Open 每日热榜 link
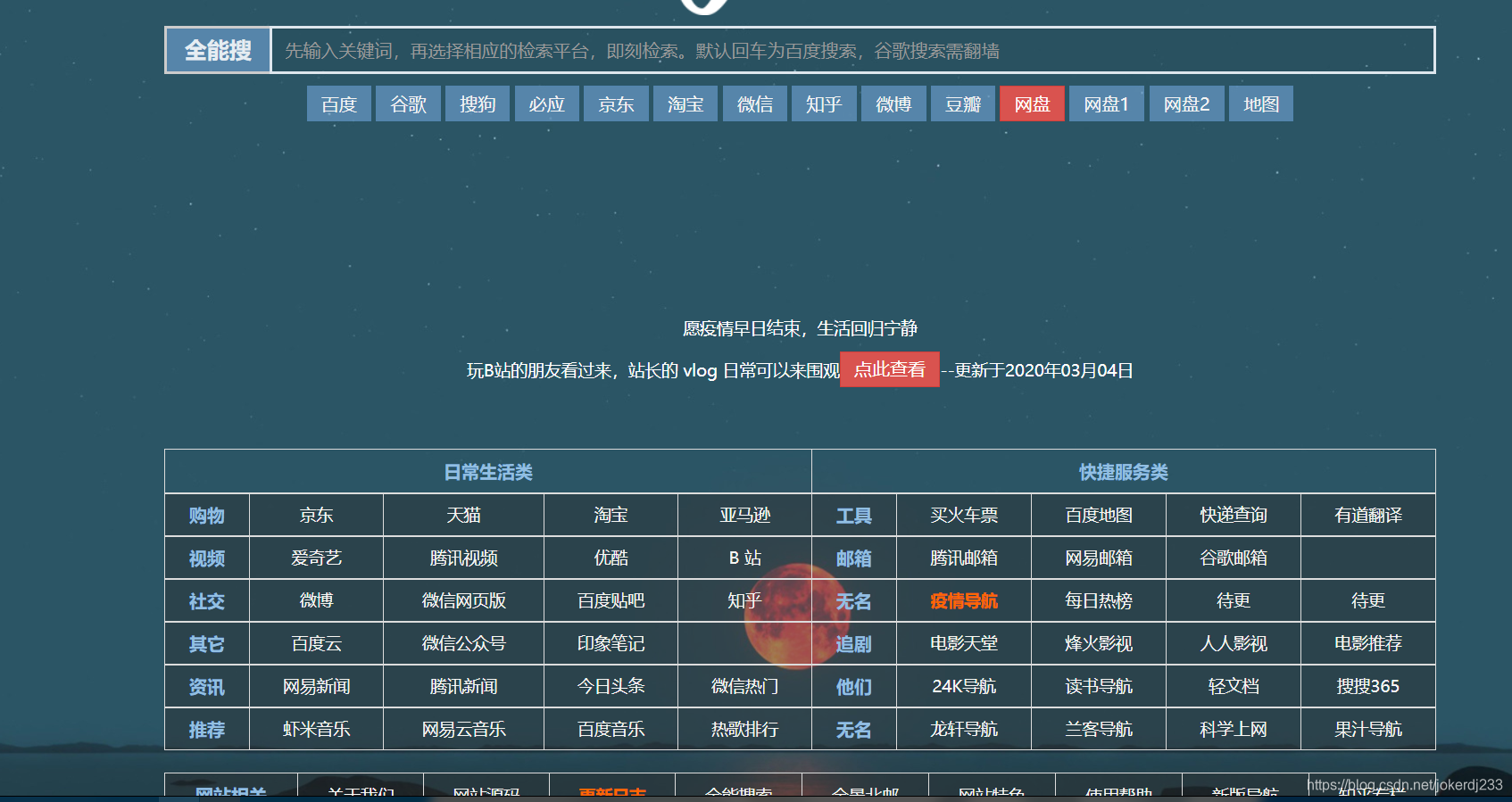 click(x=1099, y=600)
